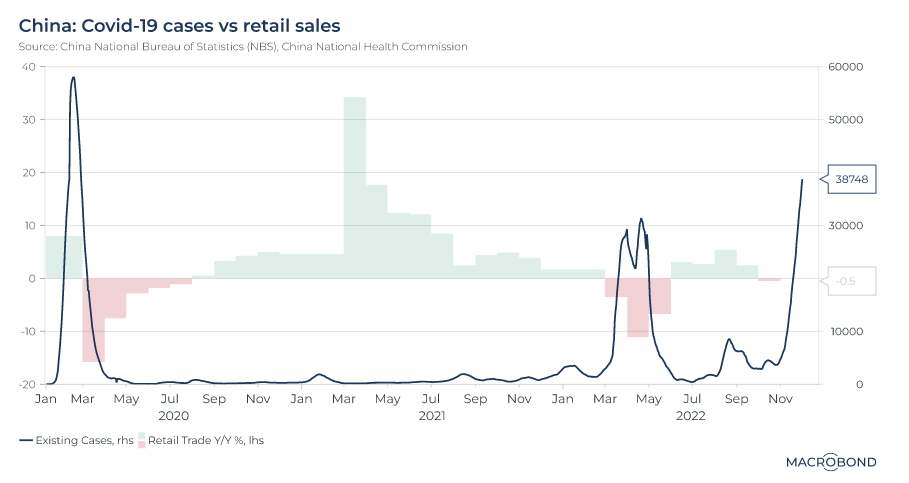Click the 50000 right-axis label
This screenshot has width=909, height=483.
click(845, 120)
